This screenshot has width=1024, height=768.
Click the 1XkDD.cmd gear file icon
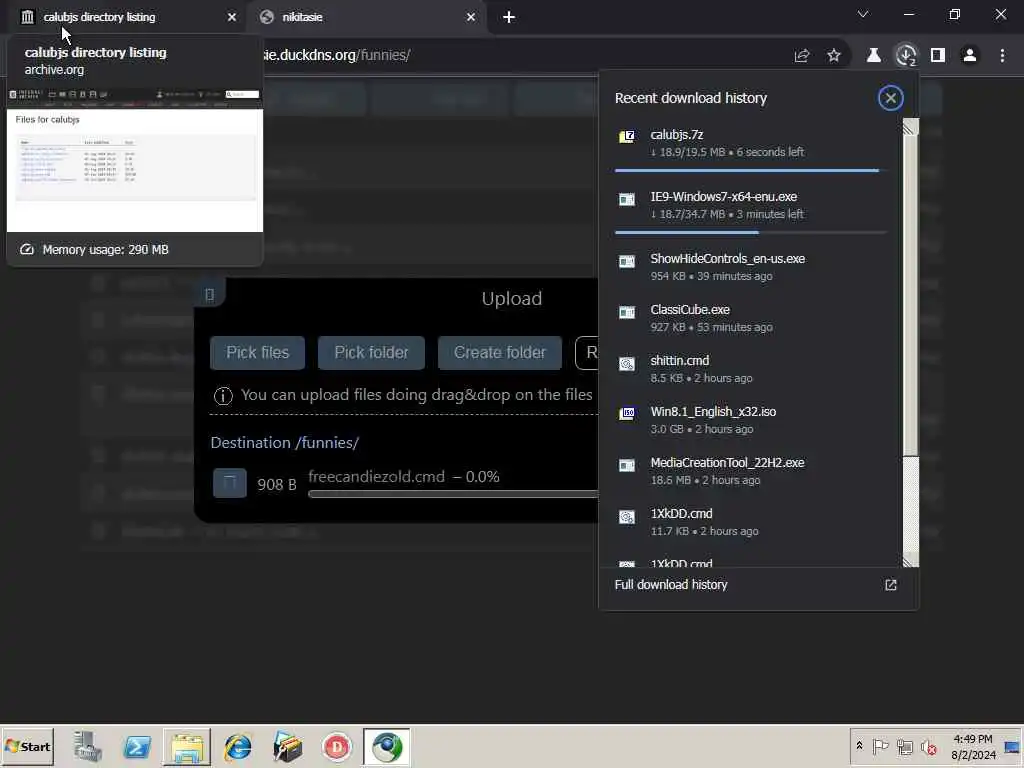coord(627,517)
